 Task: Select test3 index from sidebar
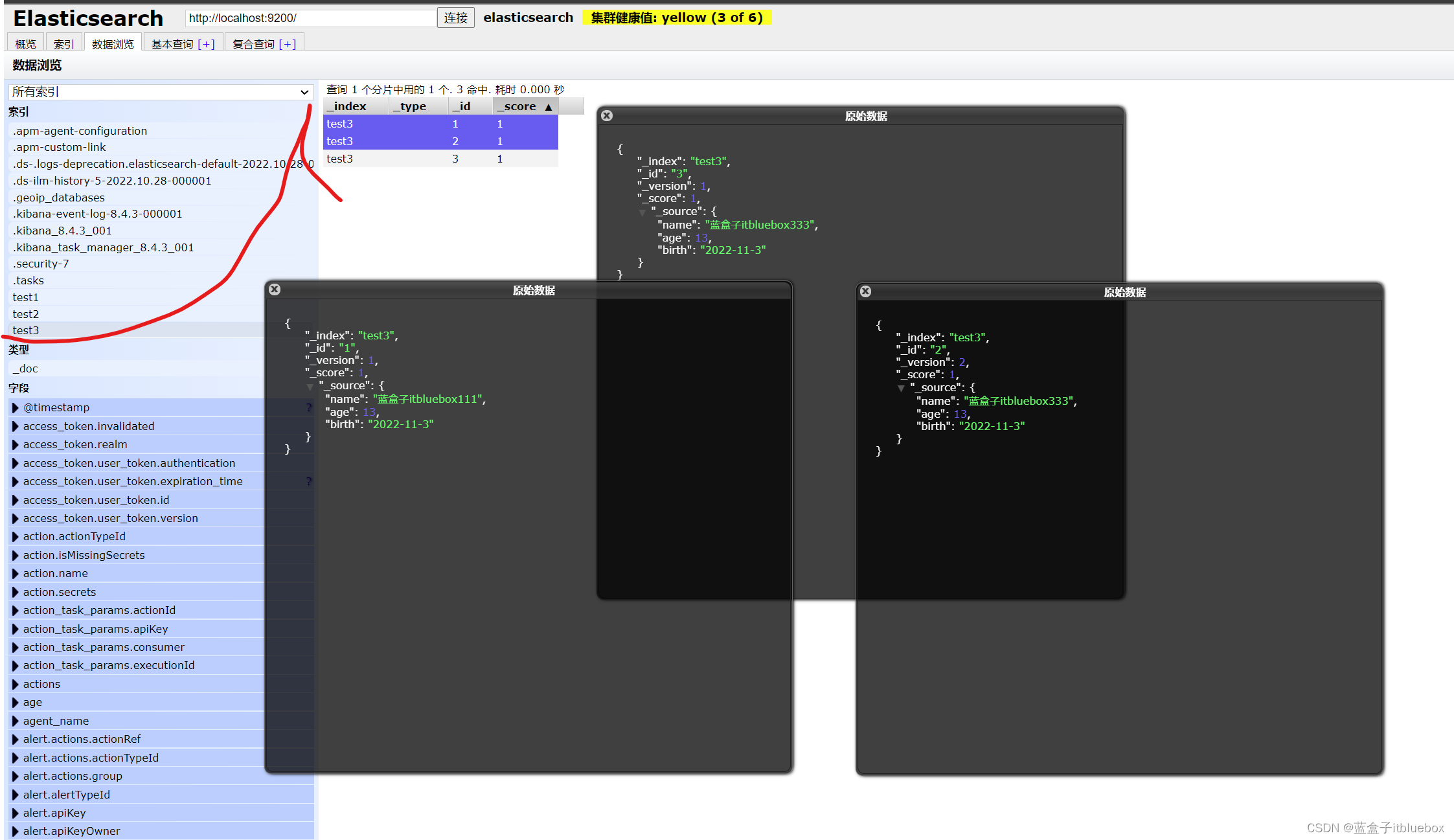24,330
